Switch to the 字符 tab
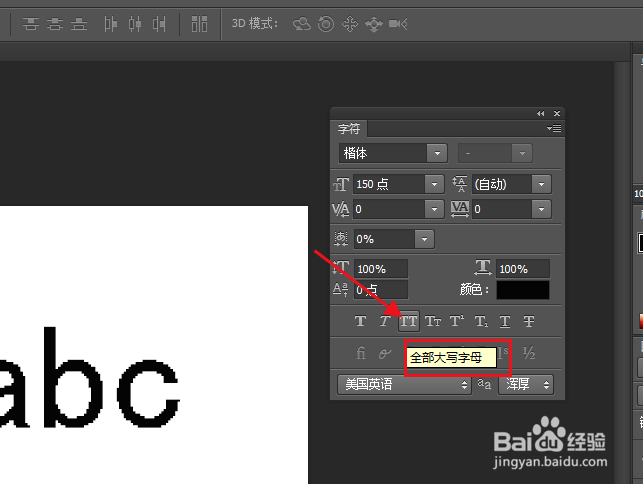 pyautogui.click(x=349, y=129)
